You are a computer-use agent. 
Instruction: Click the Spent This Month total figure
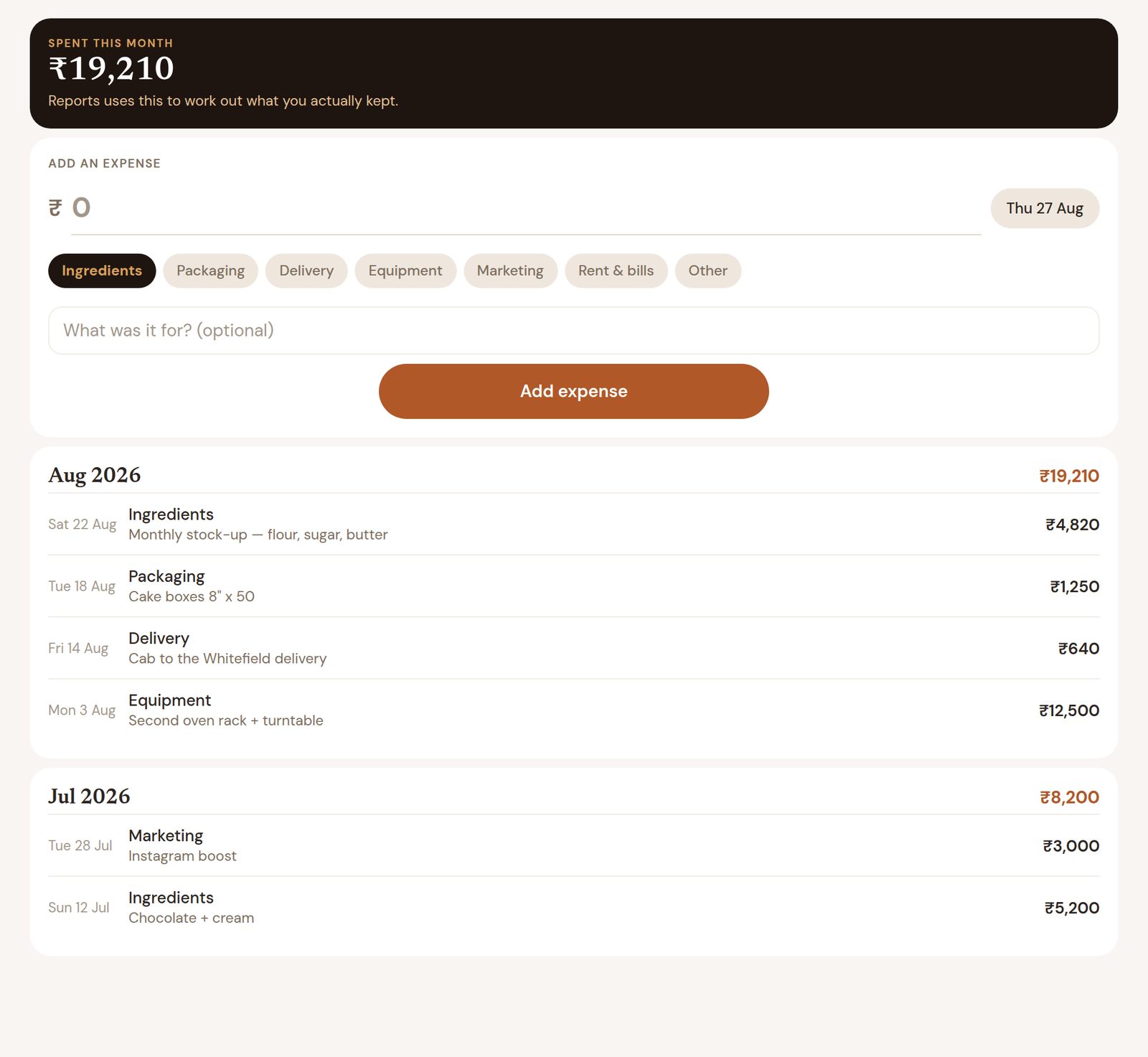coord(111,69)
